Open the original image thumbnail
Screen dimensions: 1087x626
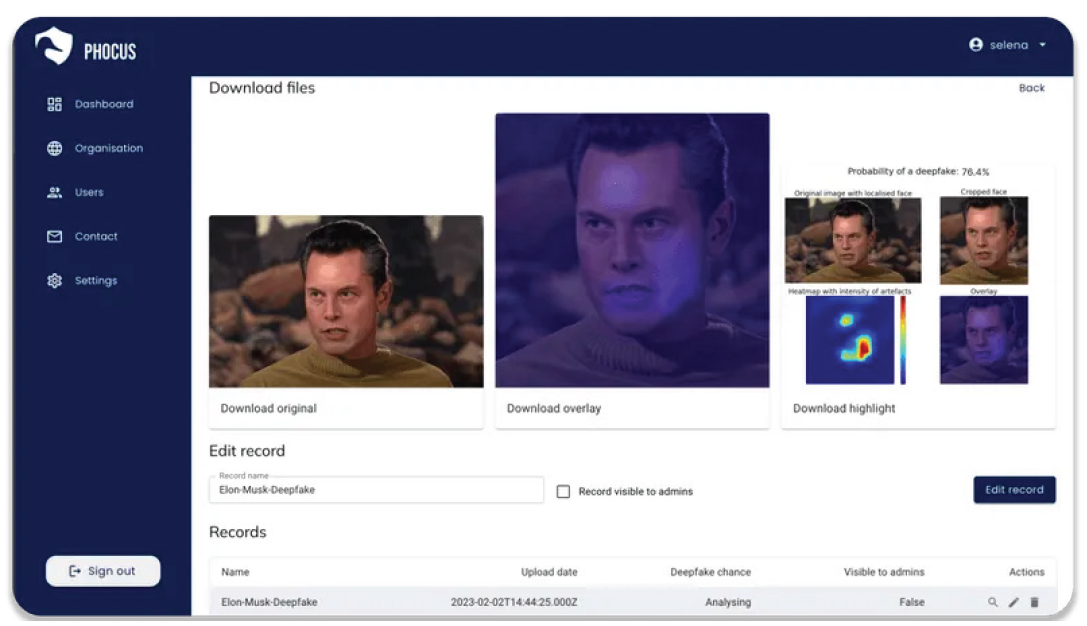[346, 301]
